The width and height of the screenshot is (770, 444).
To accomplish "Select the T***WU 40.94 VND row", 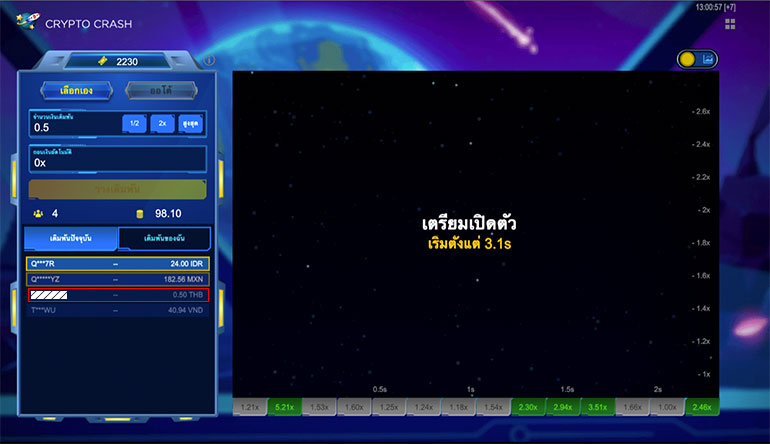I will [117, 310].
